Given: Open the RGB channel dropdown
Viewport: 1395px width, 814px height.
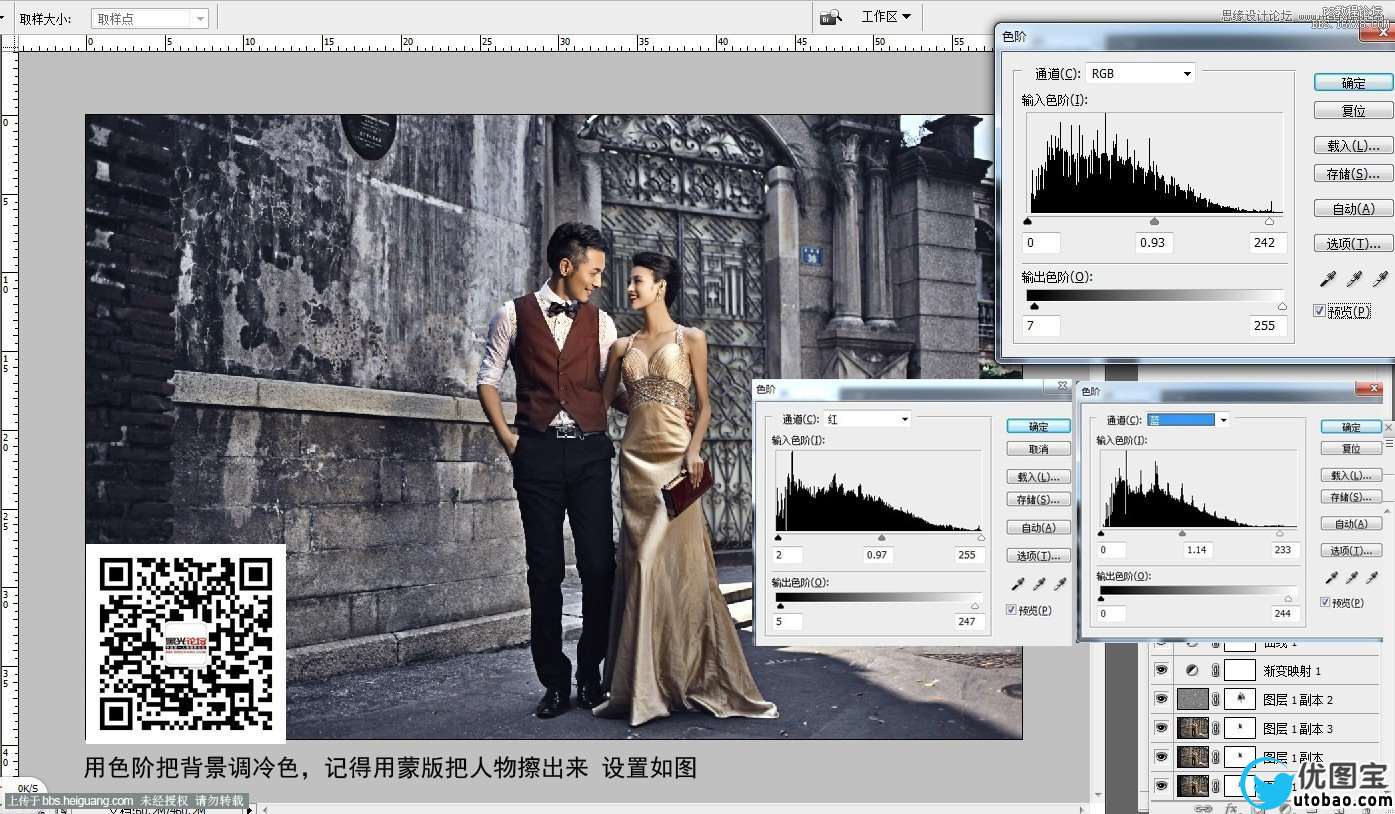Looking at the screenshot, I should 1140,74.
